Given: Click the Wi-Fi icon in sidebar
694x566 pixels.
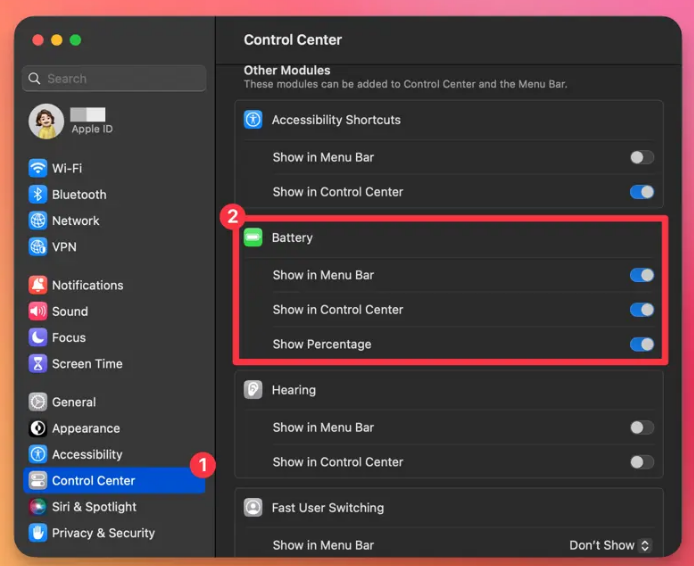Looking at the screenshot, I should point(38,168).
